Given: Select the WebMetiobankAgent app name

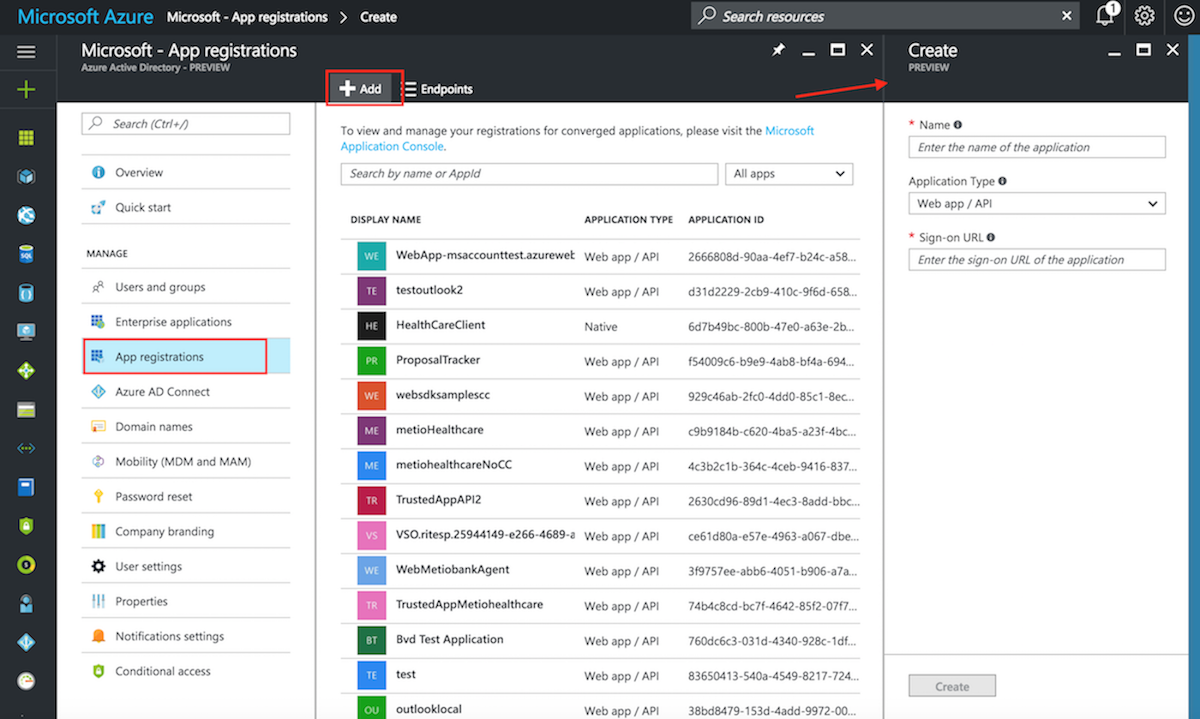Looking at the screenshot, I should pyautogui.click(x=453, y=570).
